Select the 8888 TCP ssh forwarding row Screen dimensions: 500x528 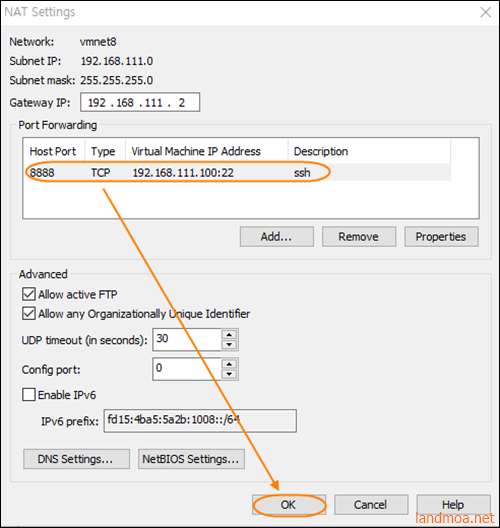(240, 172)
